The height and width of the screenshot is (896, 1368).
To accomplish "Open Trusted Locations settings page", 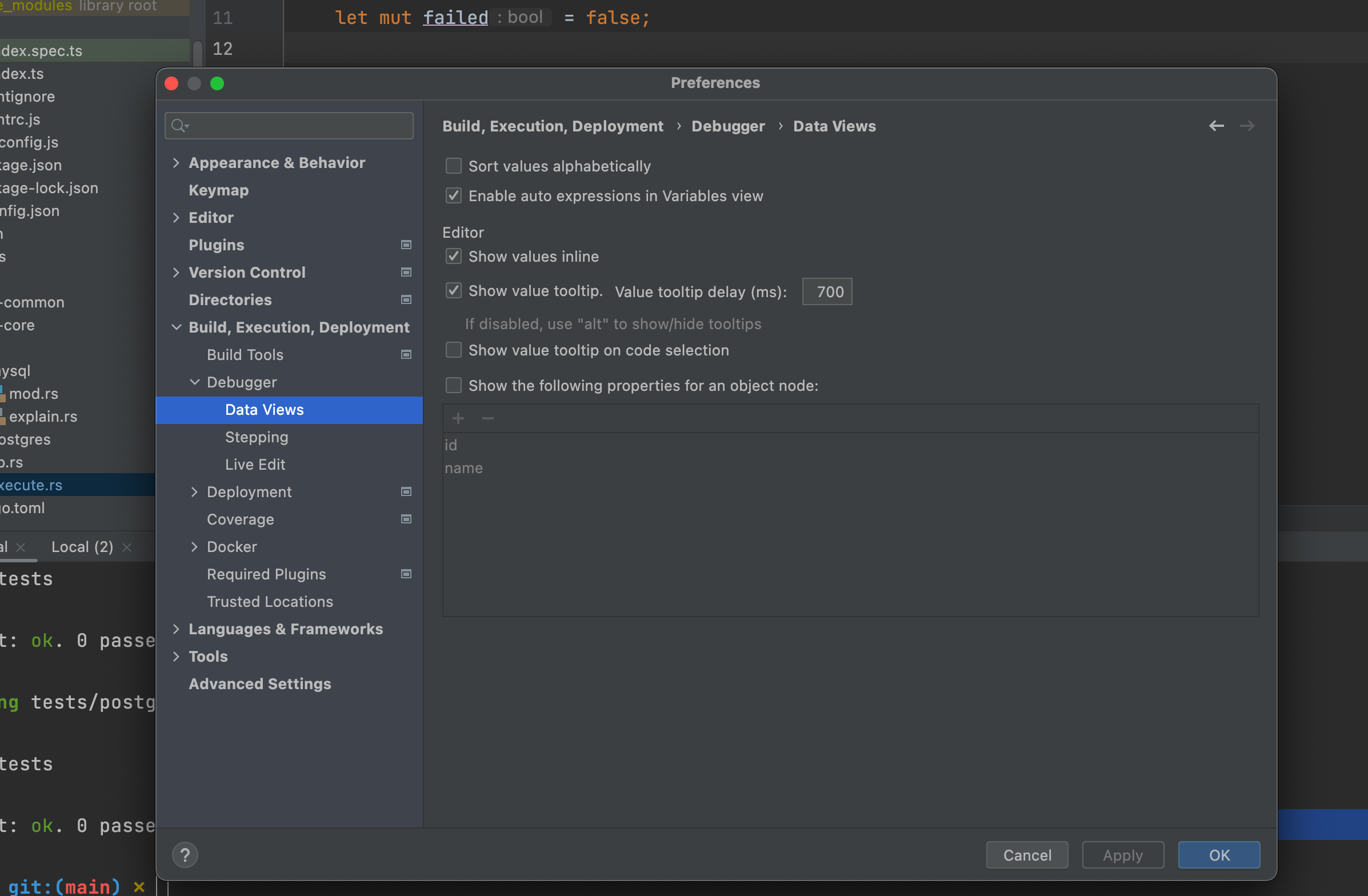I will (x=270, y=602).
